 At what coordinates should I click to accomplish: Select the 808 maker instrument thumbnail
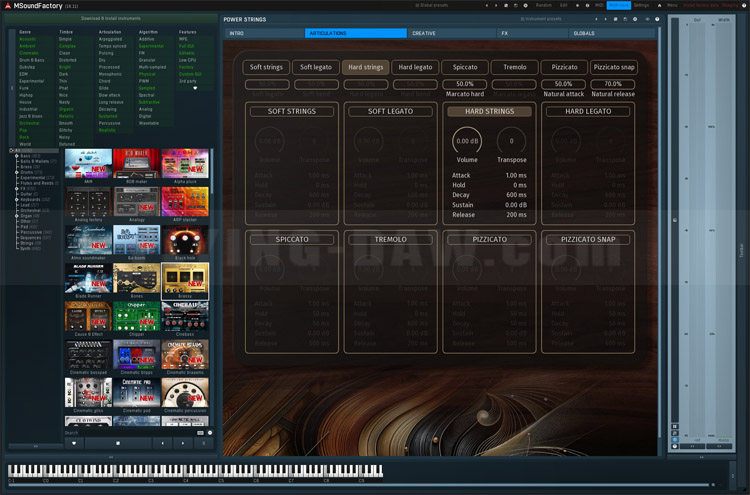click(x=136, y=164)
